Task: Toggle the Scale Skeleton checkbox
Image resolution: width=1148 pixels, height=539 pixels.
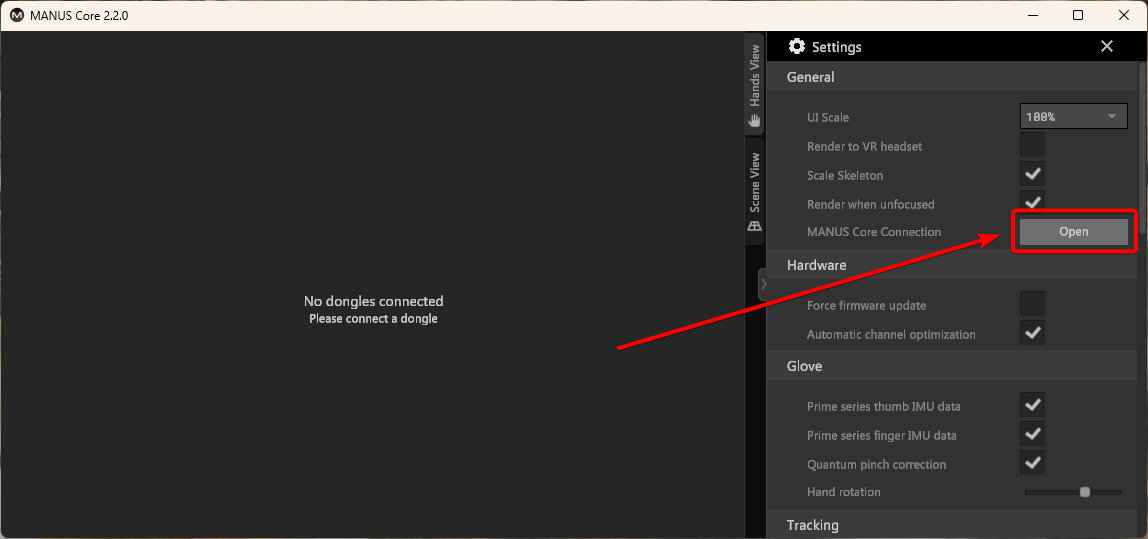Action: [1032, 175]
